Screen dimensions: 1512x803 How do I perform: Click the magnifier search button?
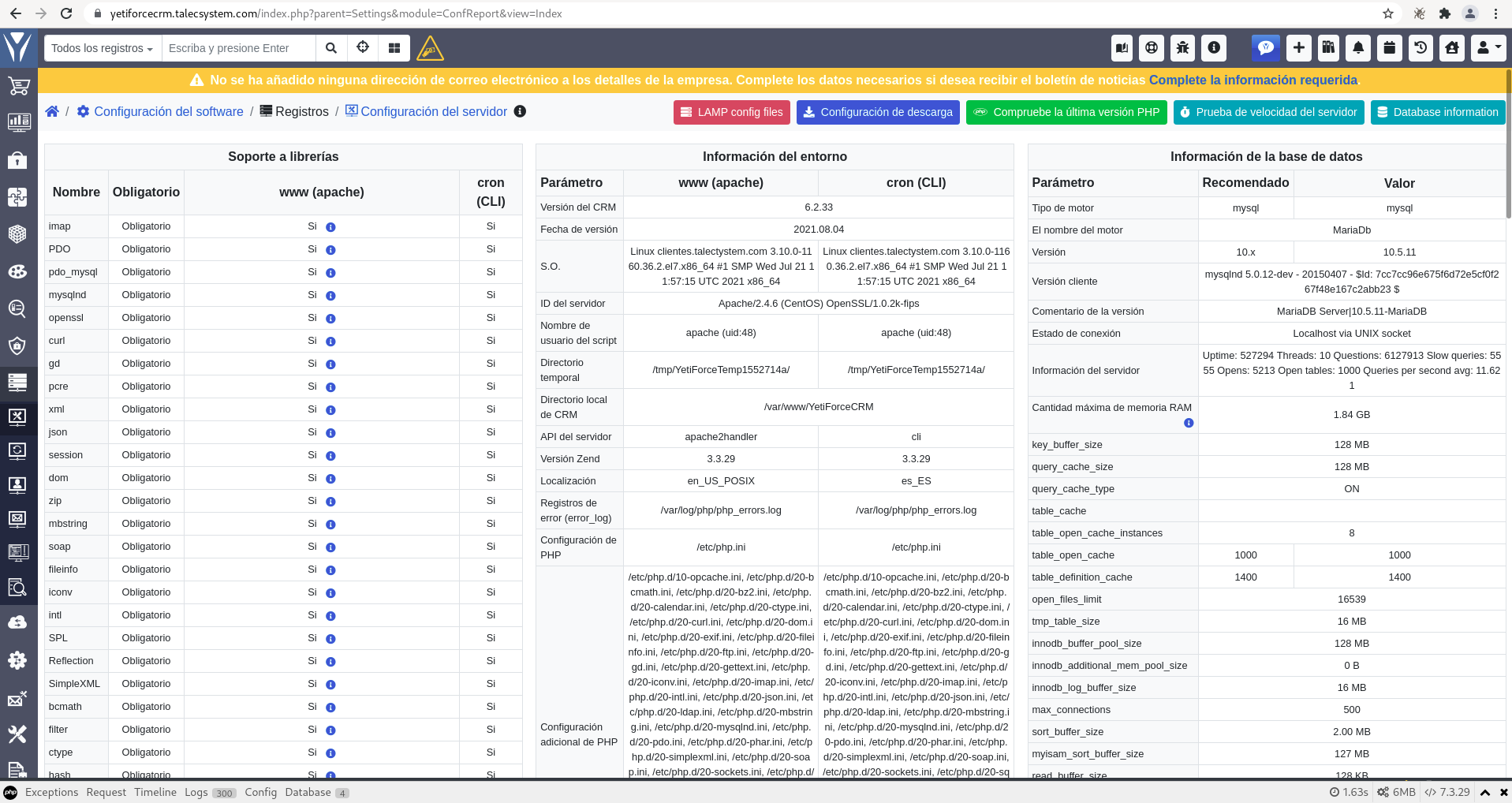[x=331, y=48]
